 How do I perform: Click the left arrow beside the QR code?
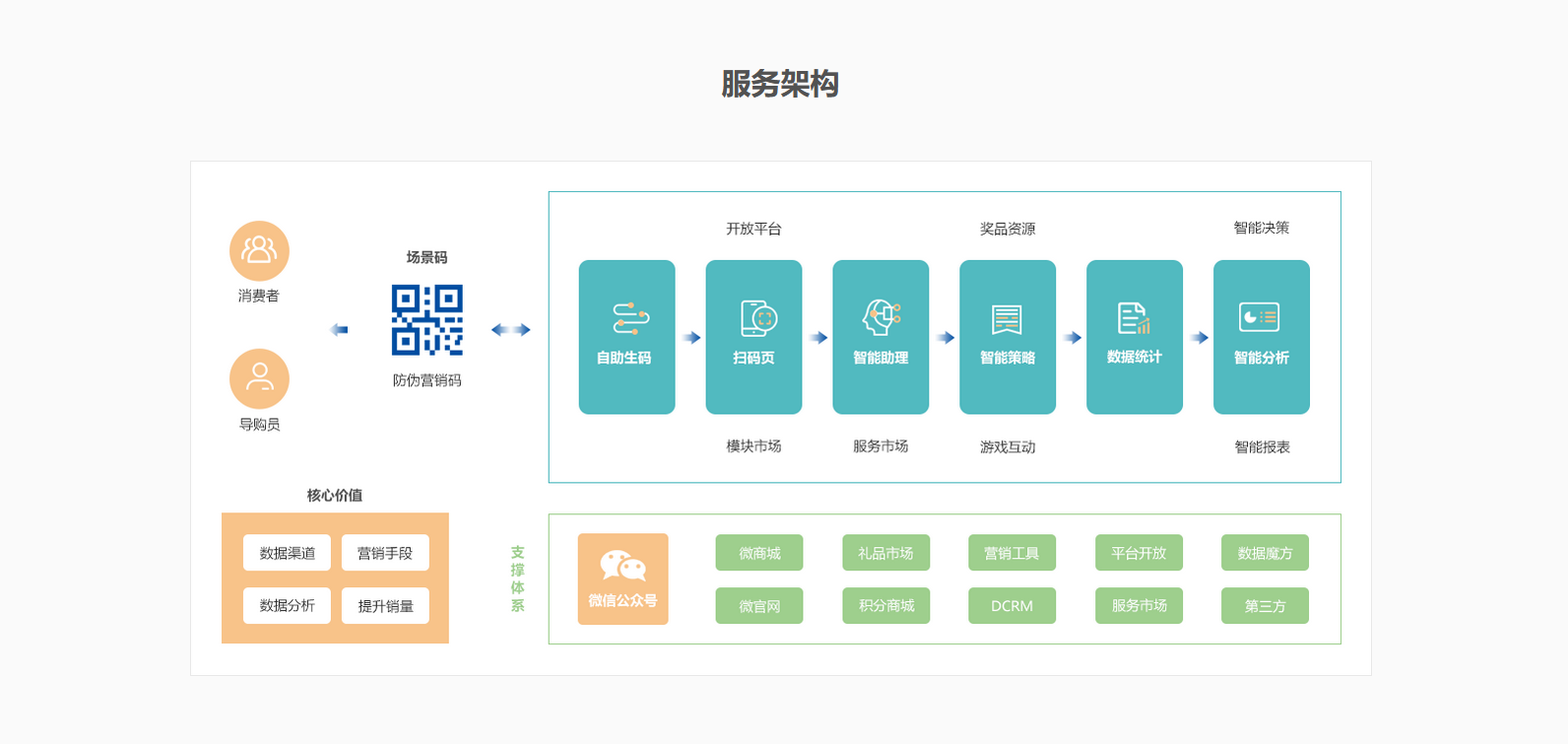tap(339, 330)
